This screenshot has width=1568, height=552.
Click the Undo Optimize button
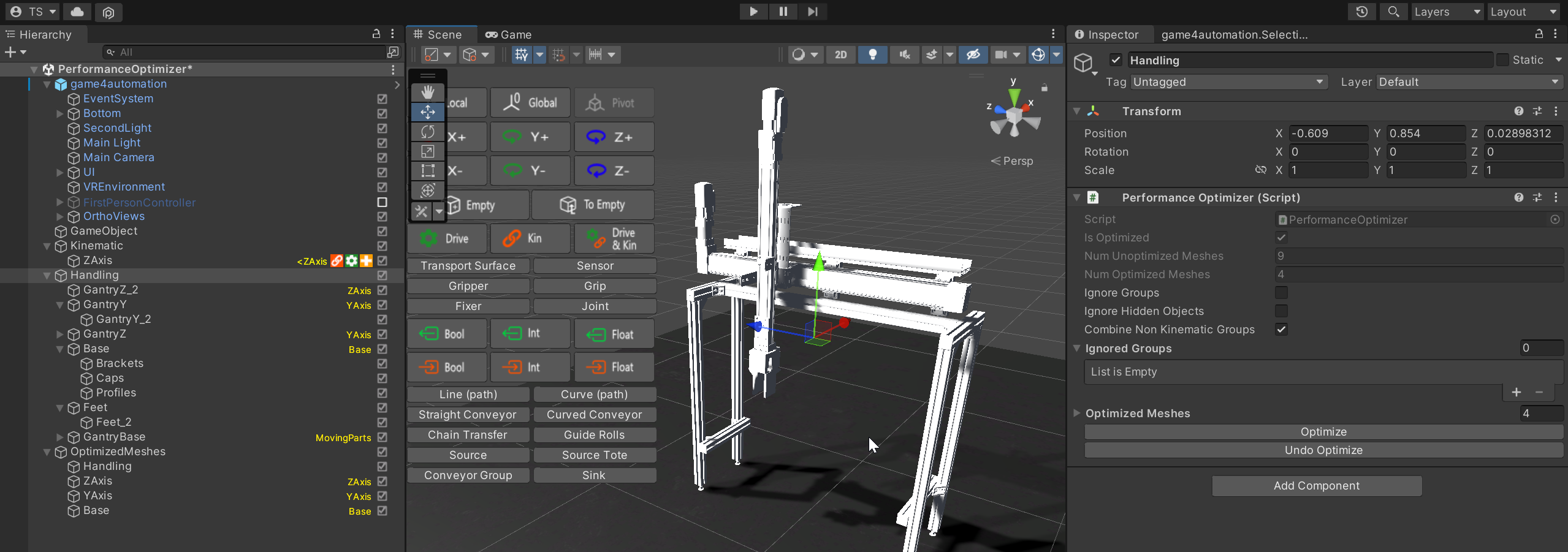(1323, 450)
